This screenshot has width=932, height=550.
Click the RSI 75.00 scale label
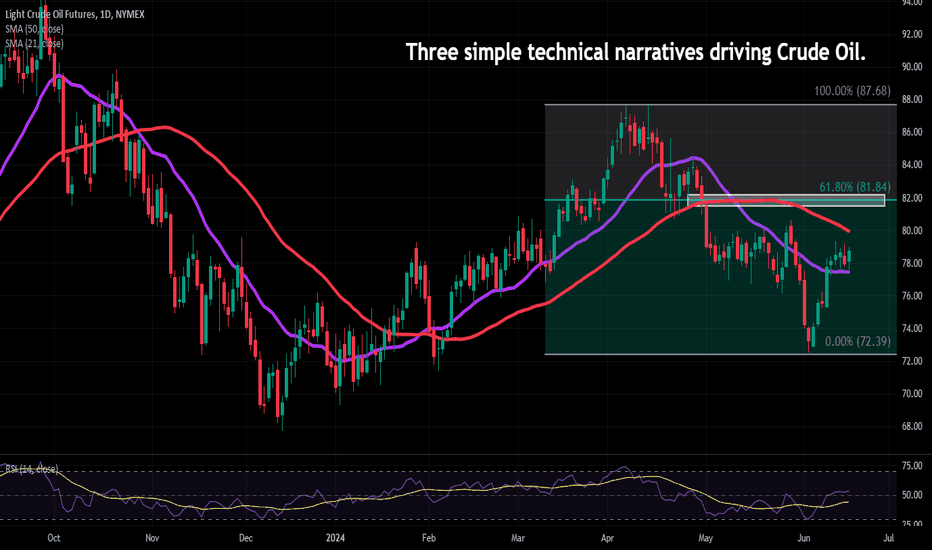[912, 466]
